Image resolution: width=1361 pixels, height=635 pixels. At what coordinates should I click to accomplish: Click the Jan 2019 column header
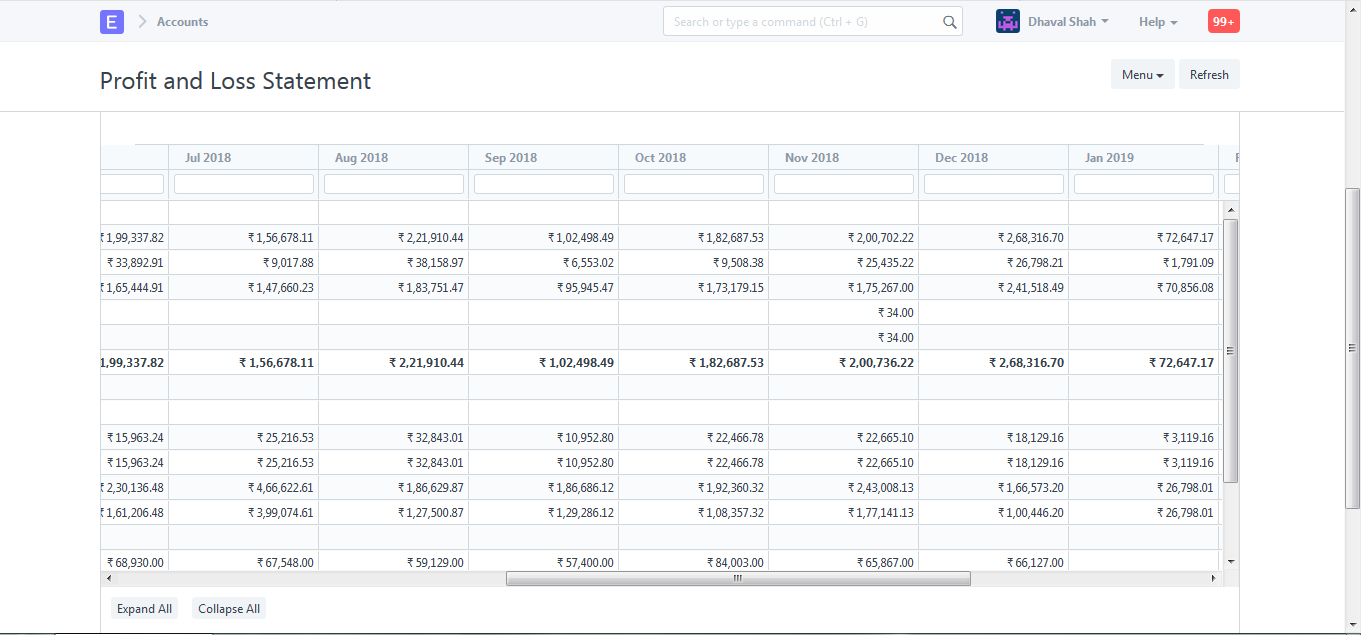click(x=1144, y=158)
